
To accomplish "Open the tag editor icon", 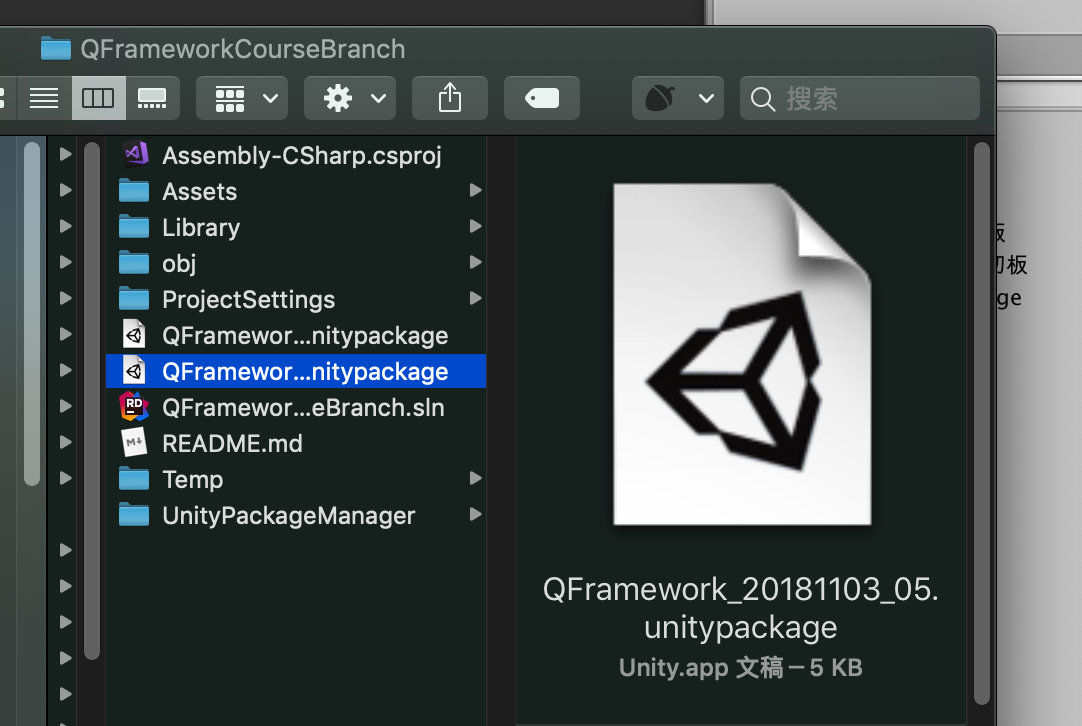I will (x=541, y=97).
